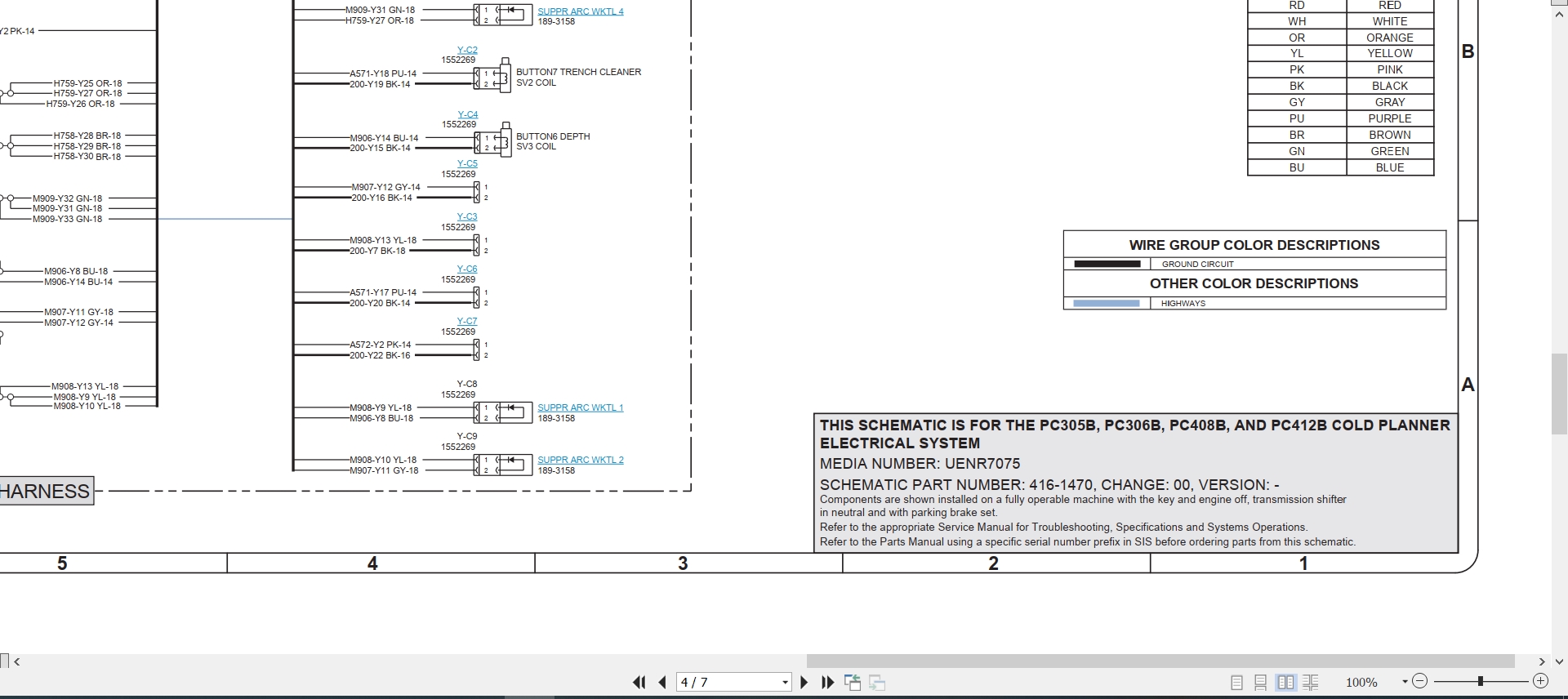Click the greyed-out next view icon
This screenshot has height=699, width=1568.
click(877, 682)
